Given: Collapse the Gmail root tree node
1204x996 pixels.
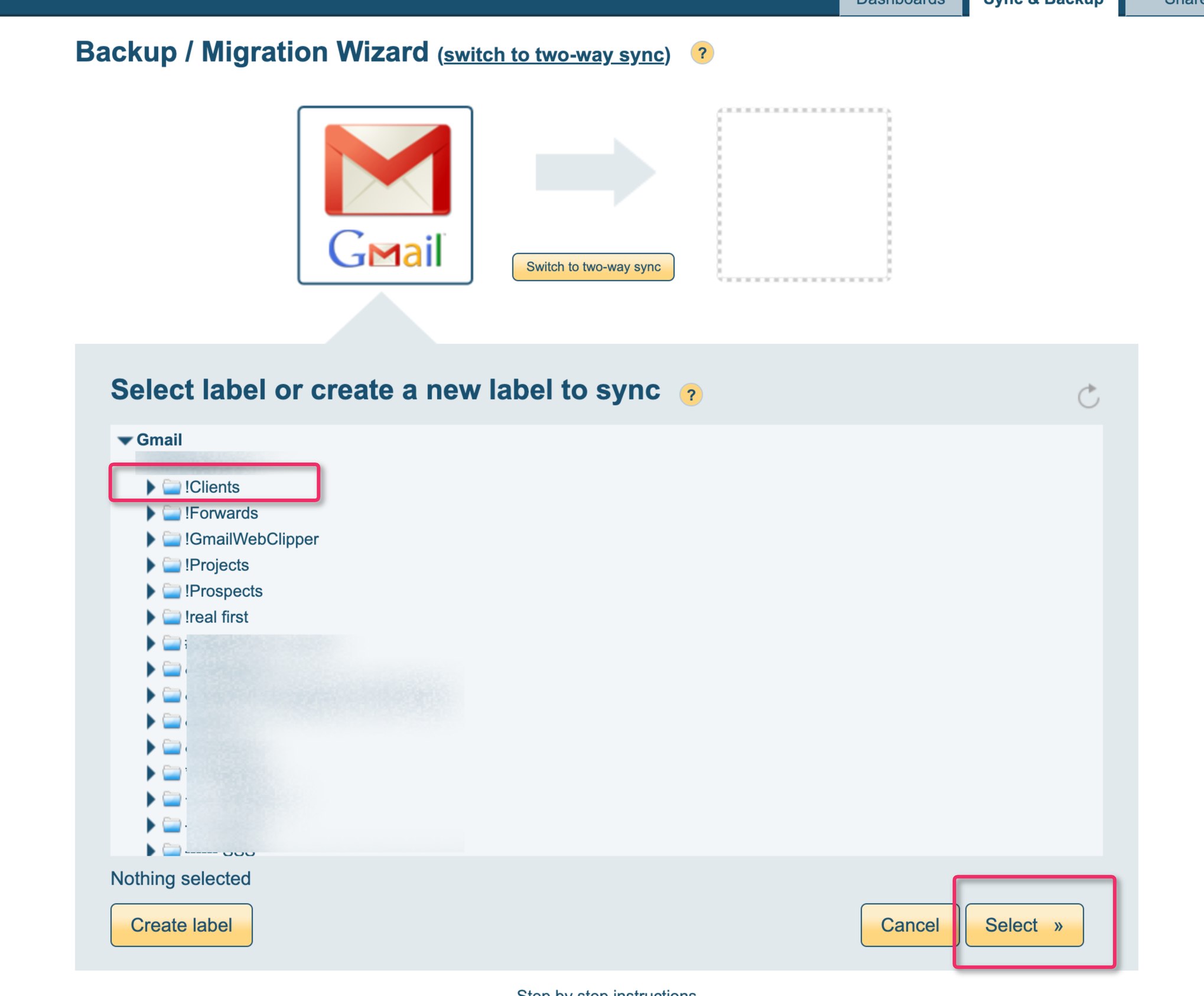Looking at the screenshot, I should pyautogui.click(x=125, y=440).
